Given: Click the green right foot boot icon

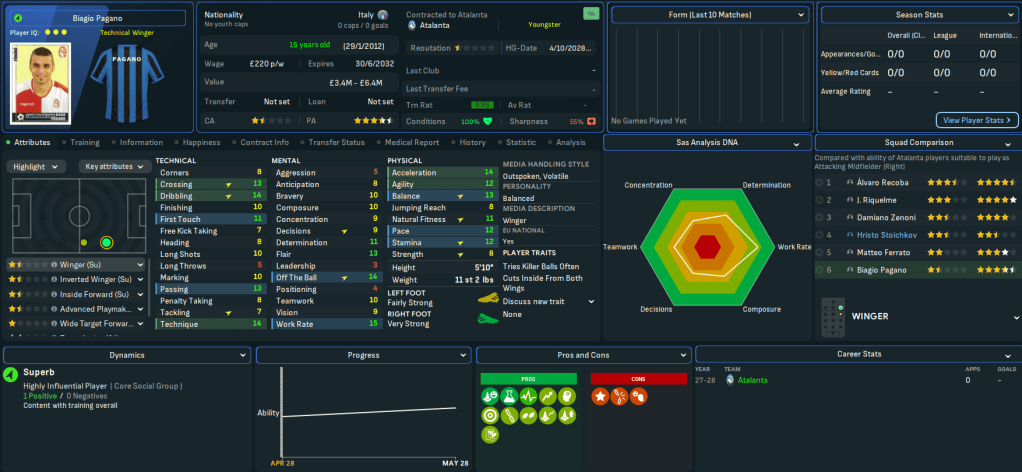Looking at the screenshot, I should tap(487, 317).
